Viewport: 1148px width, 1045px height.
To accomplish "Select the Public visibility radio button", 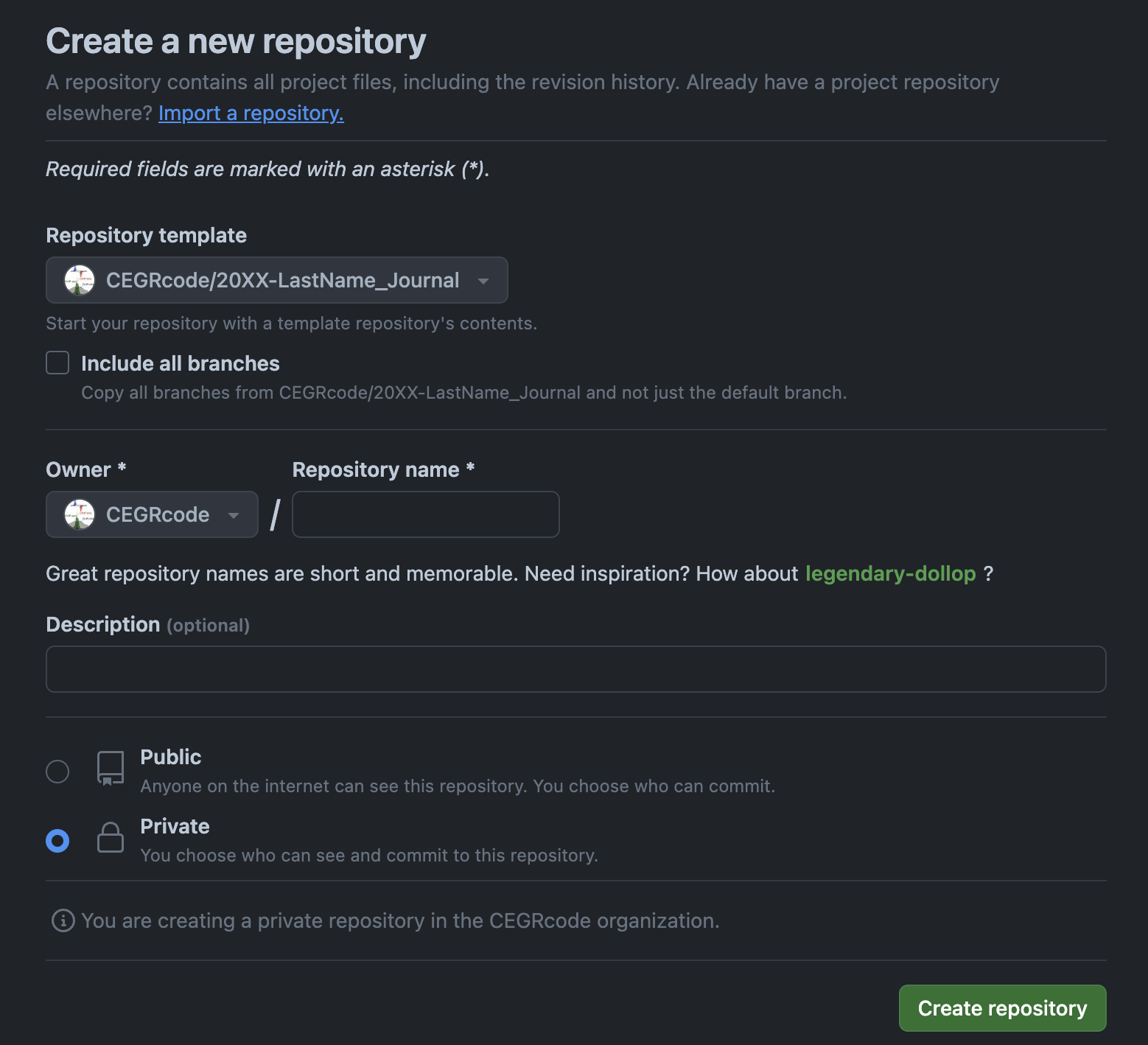I will point(57,772).
